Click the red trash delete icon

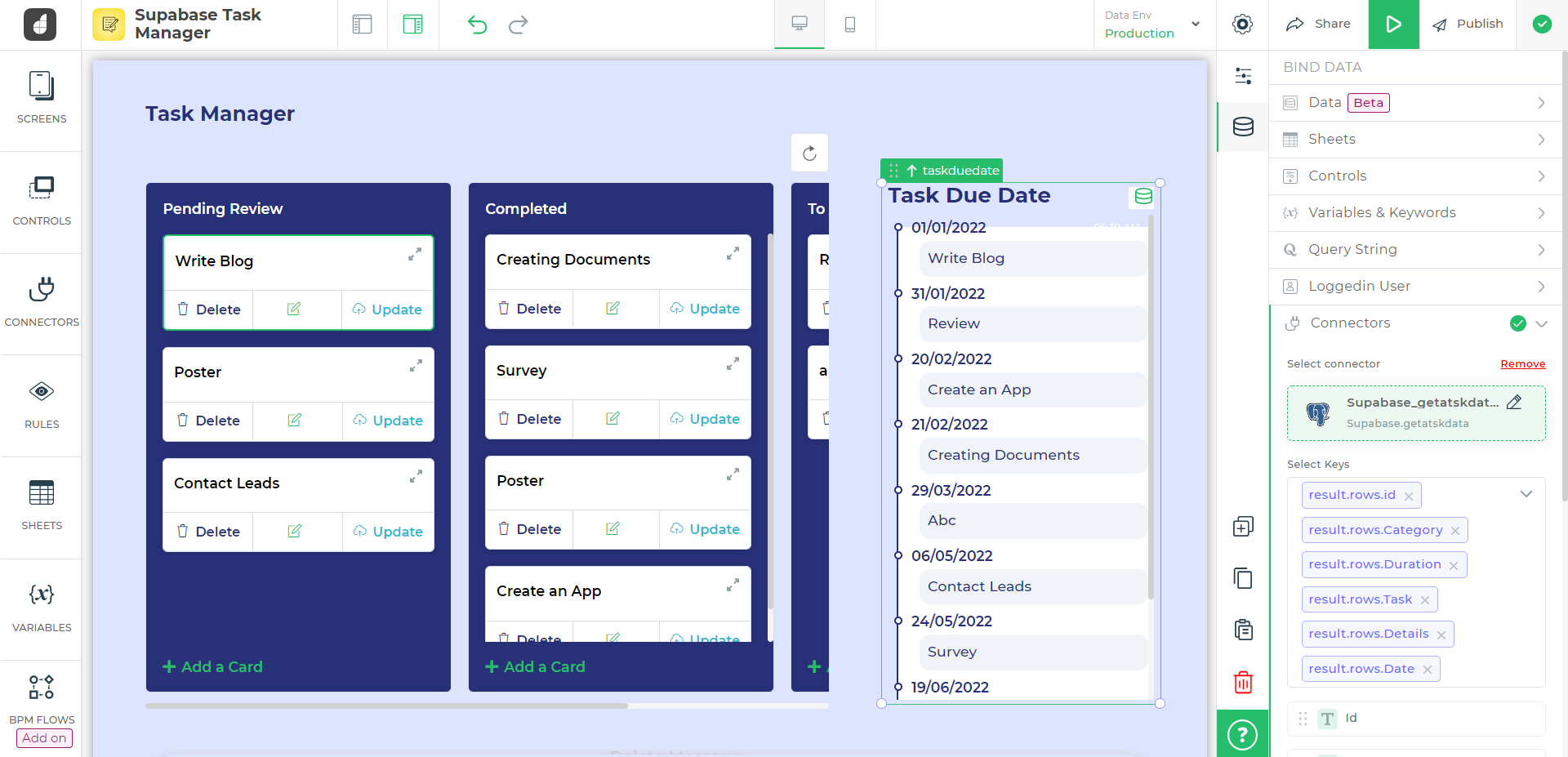(1243, 682)
